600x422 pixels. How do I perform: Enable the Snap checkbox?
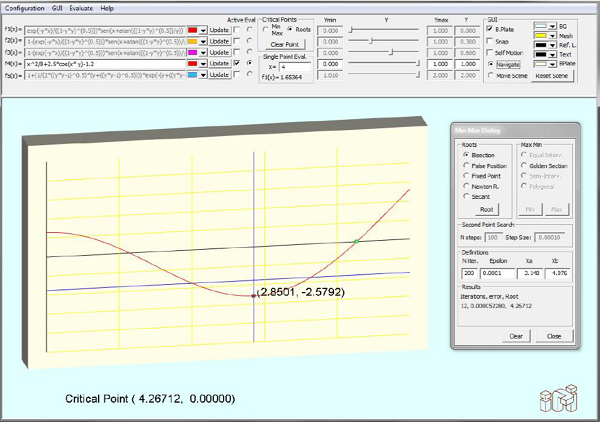(x=489, y=40)
